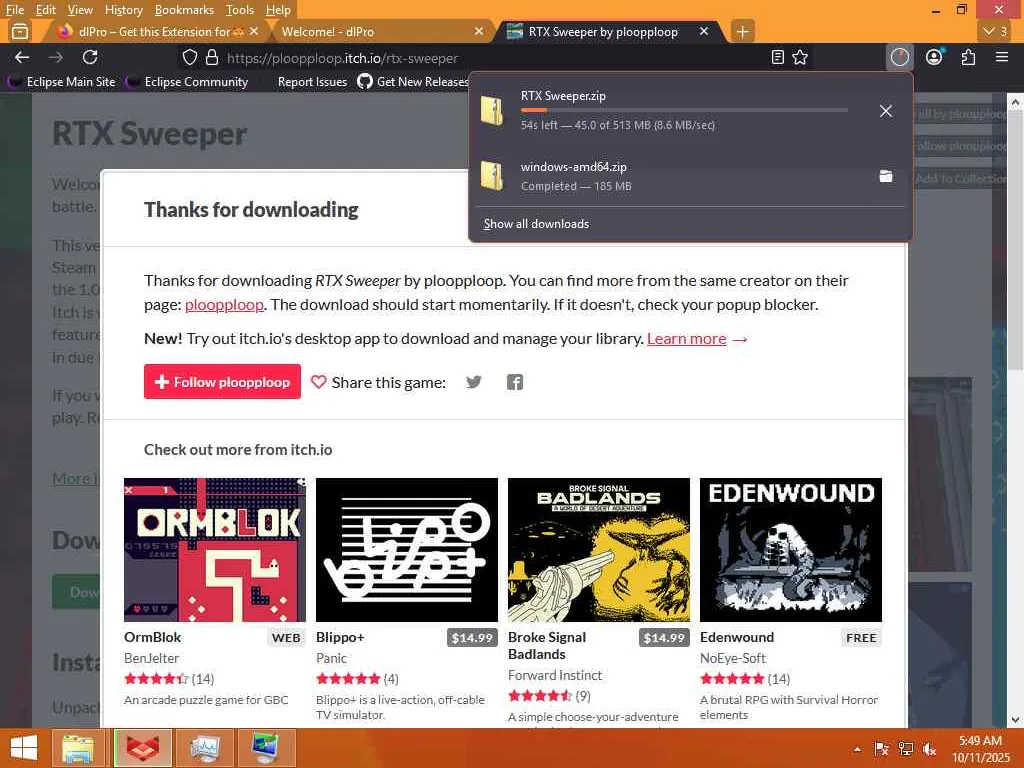Cancel the RTX Sweeper.zip download

pos(886,111)
